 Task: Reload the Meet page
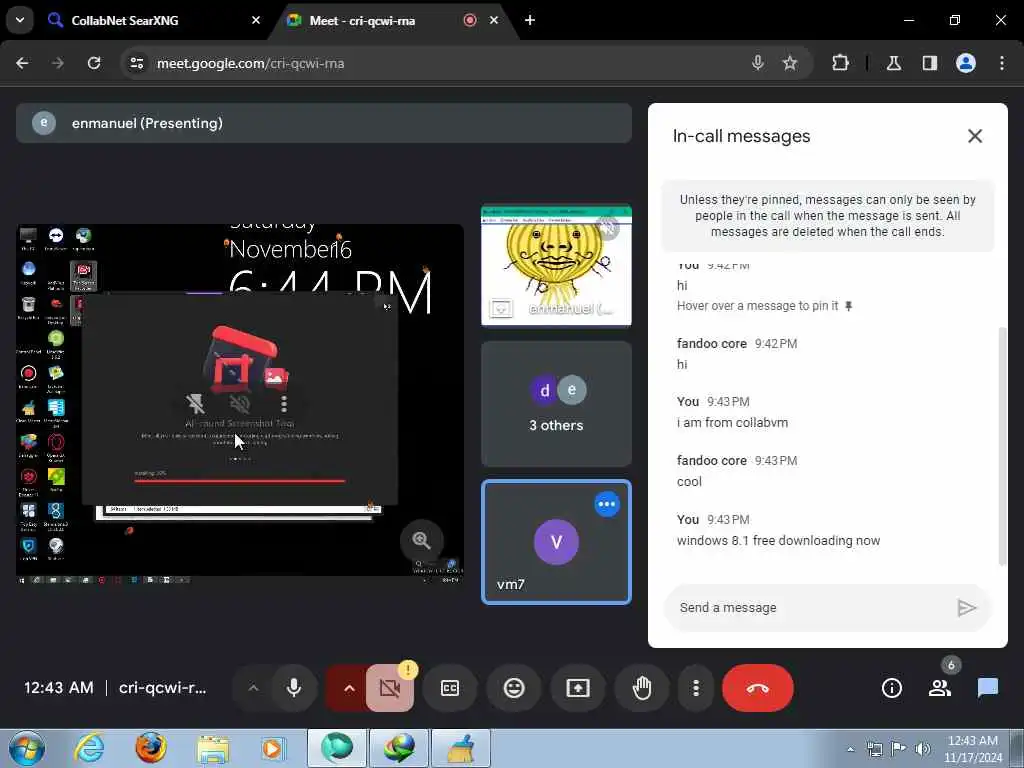pyautogui.click(x=94, y=63)
